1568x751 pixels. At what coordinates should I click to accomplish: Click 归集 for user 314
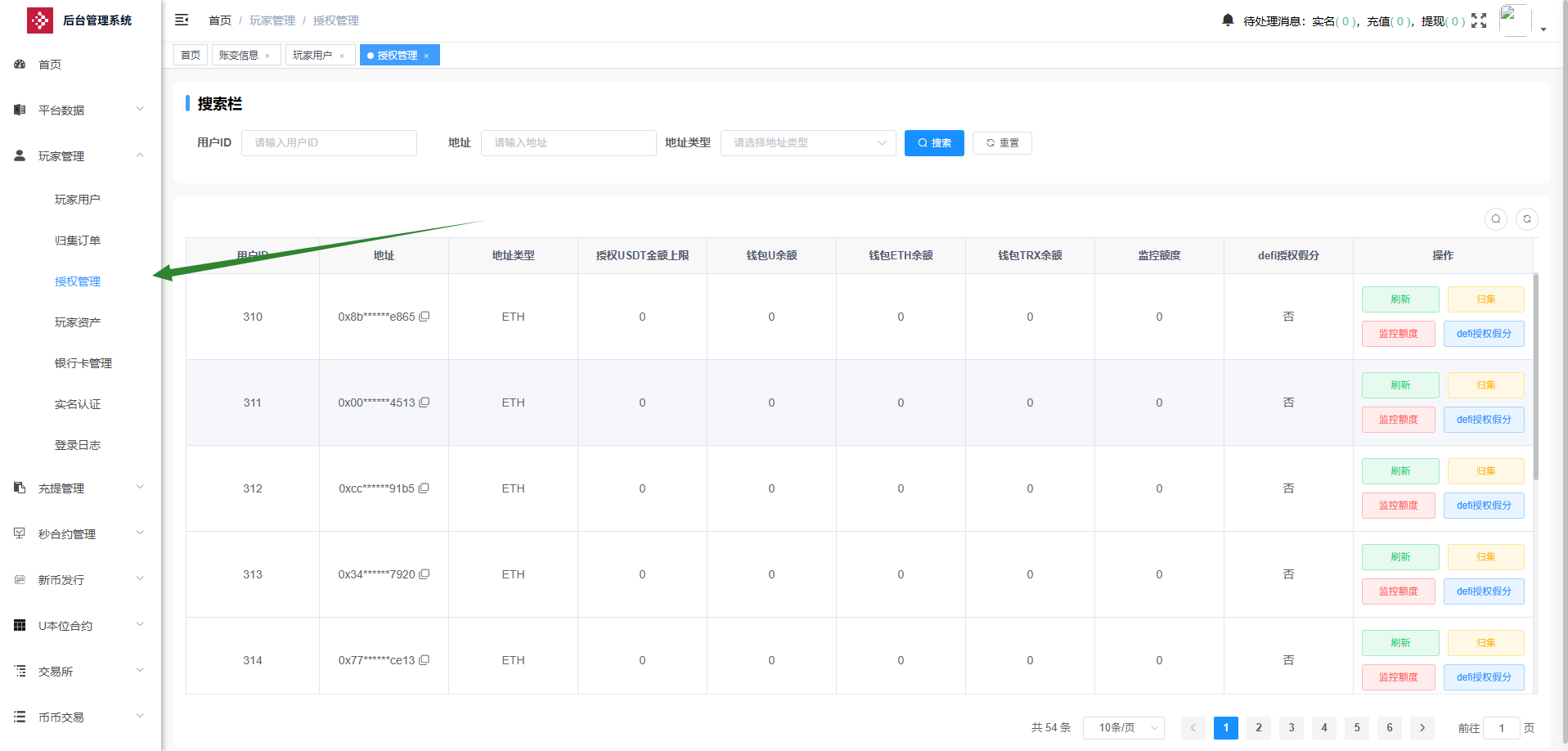1486,643
